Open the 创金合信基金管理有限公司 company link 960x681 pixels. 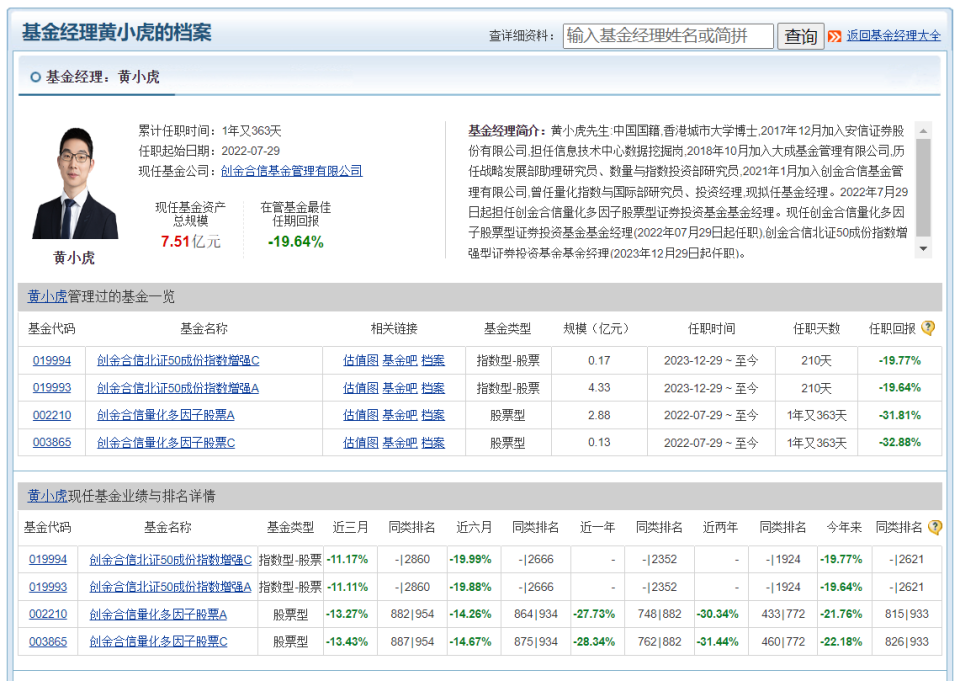291,171
